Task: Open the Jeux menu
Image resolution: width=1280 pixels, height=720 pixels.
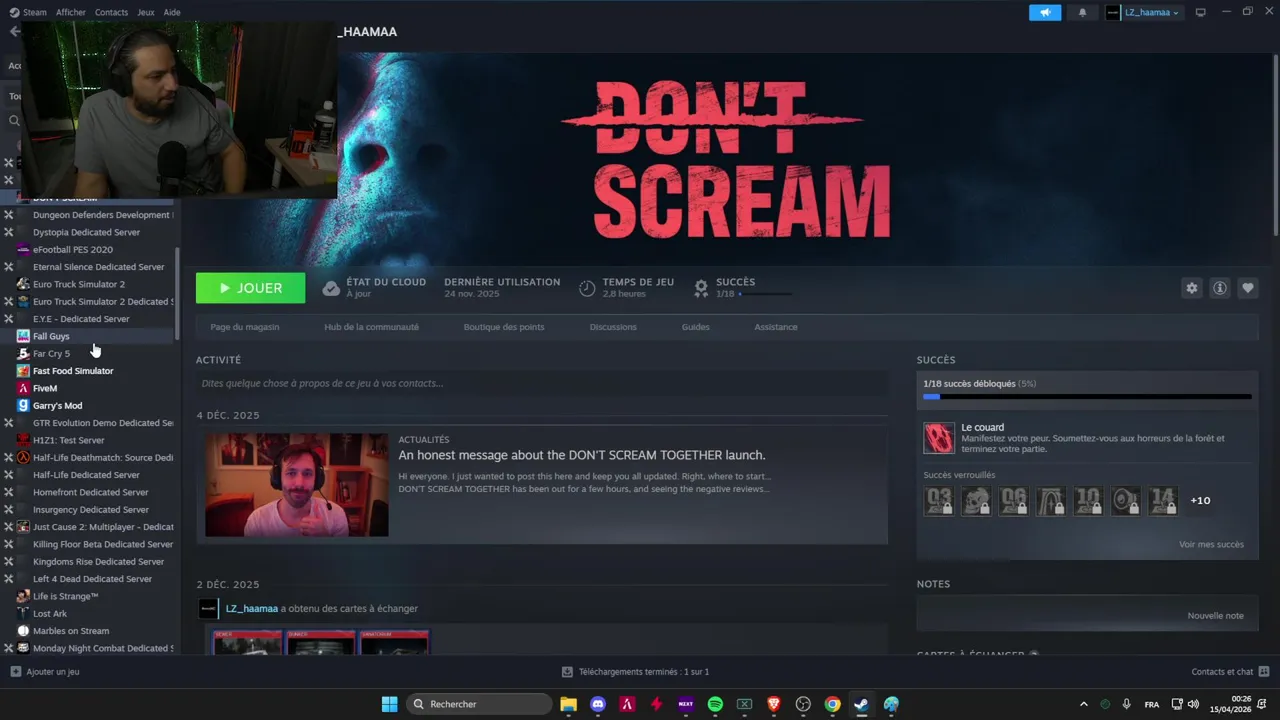Action: 146,12
